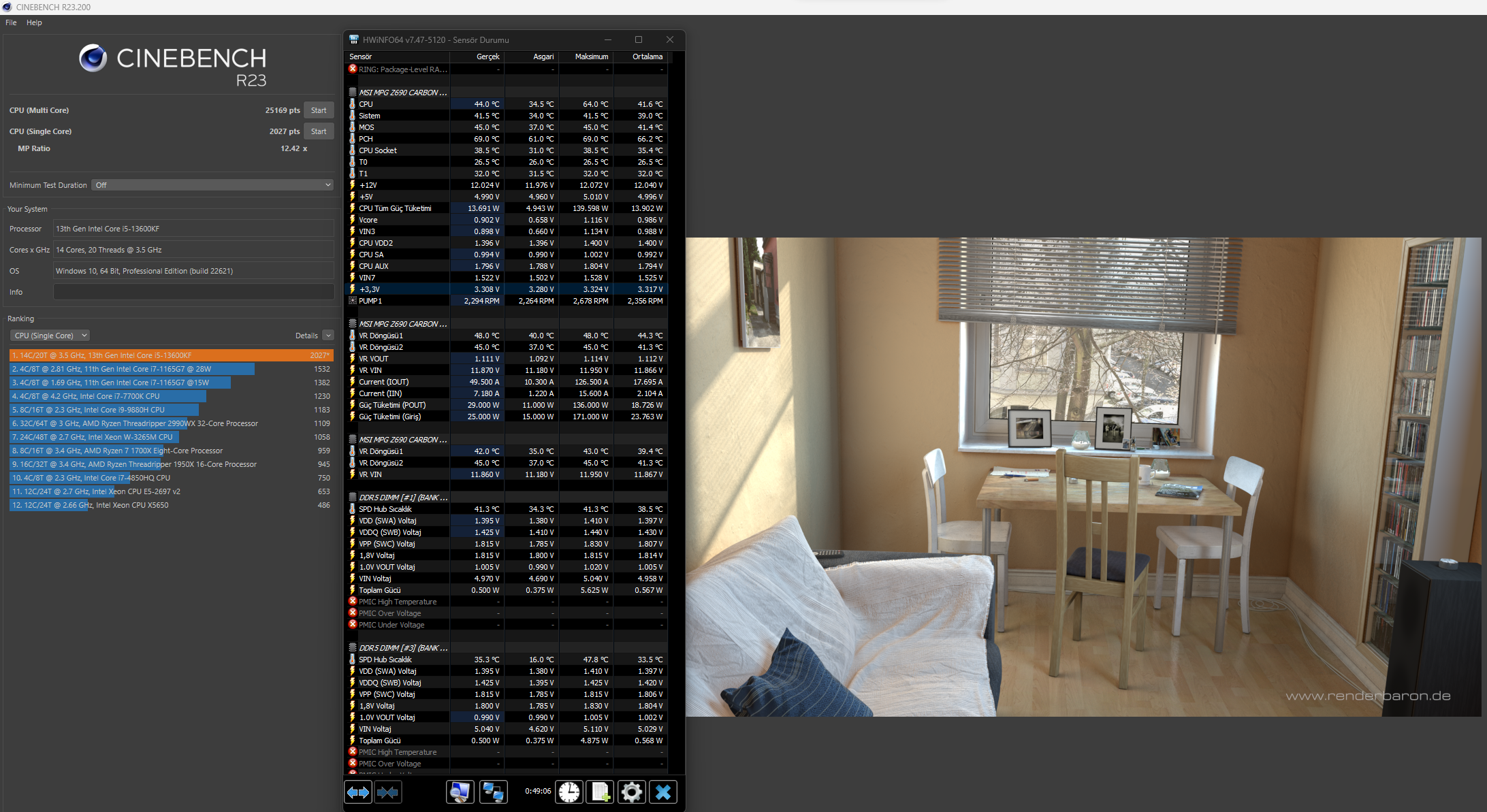
Task: Expand the Details arrow in Ranking
Action: coord(328,336)
